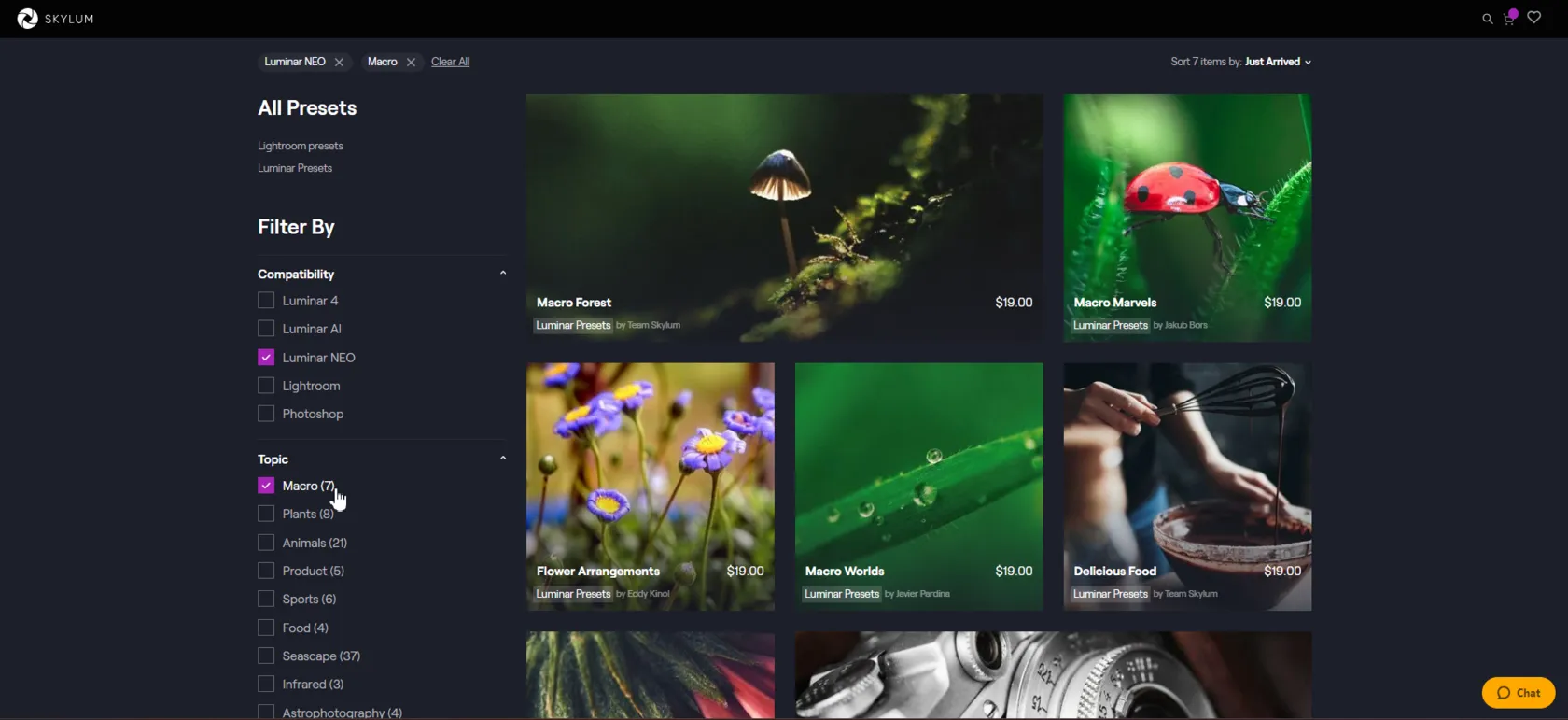This screenshot has height=720, width=1568.
Task: Select the Delicious Food preset card
Action: pyautogui.click(x=1186, y=476)
